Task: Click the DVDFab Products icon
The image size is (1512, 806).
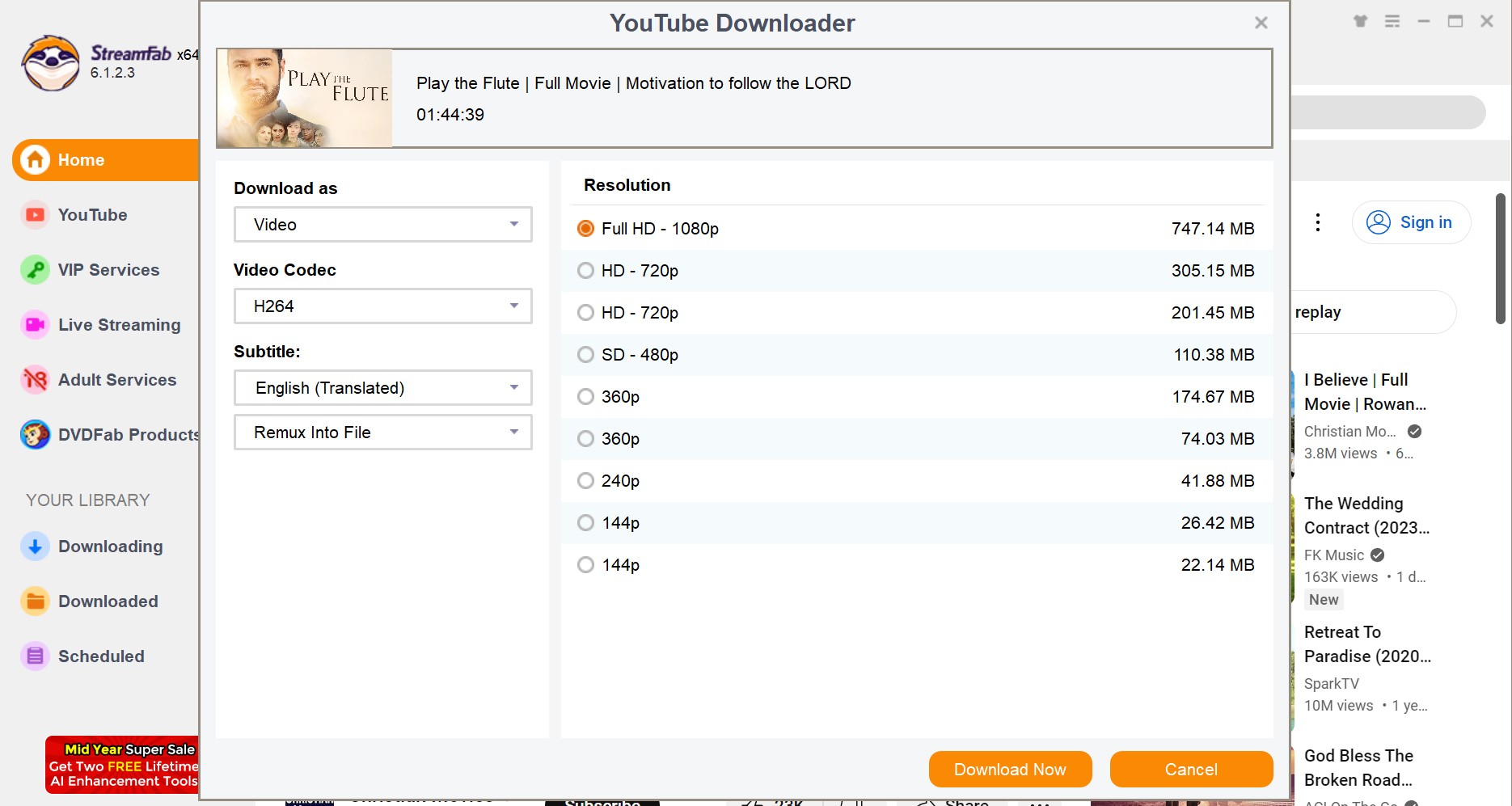Action: [35, 435]
